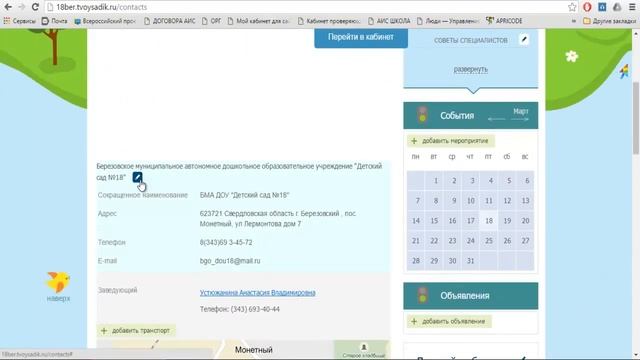
Task: Open the ОРГ bookmark
Action: coord(211,21)
